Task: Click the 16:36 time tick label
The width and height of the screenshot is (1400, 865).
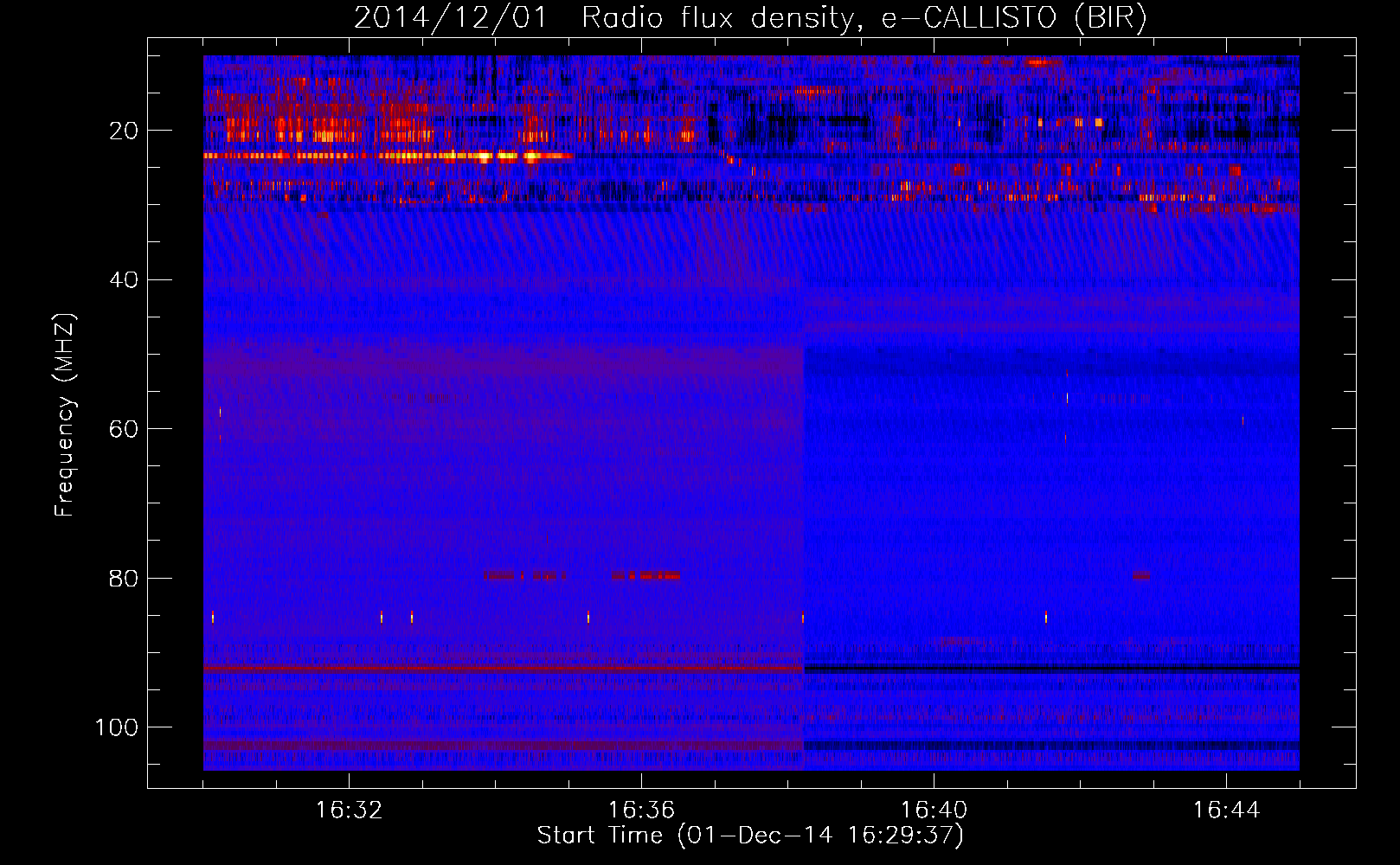Action: pyautogui.click(x=641, y=811)
